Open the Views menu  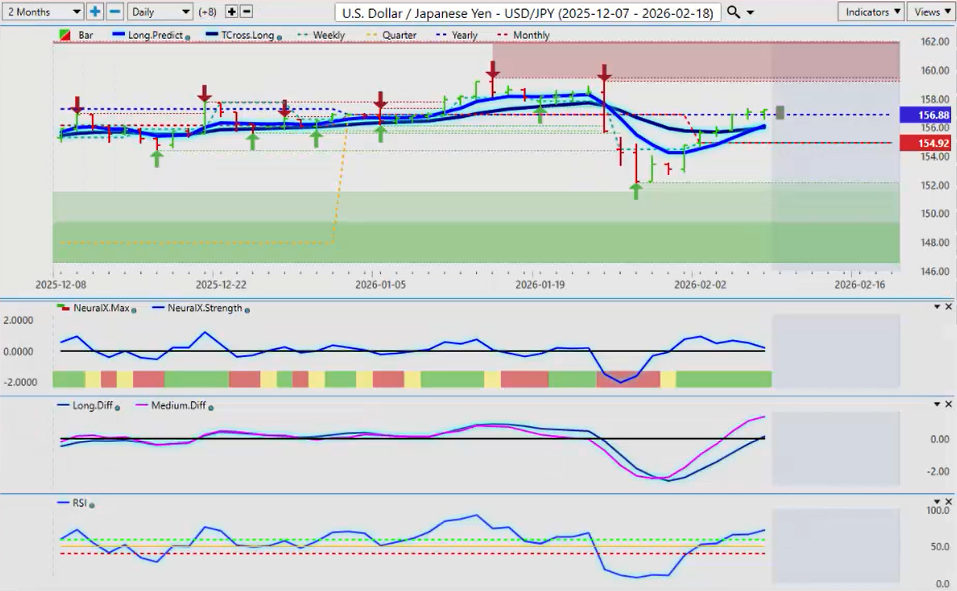coord(932,11)
